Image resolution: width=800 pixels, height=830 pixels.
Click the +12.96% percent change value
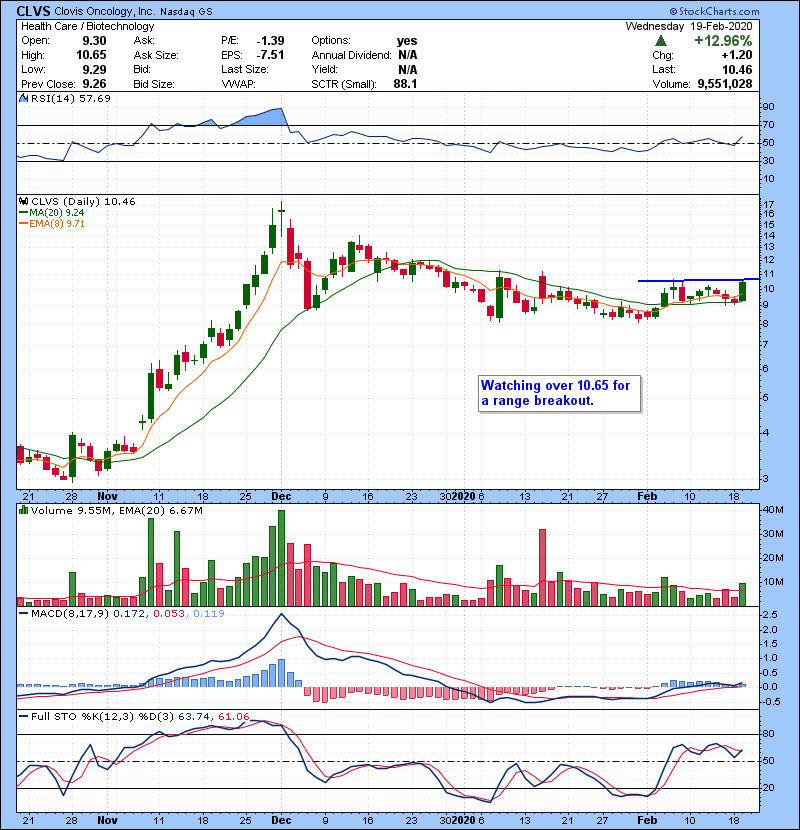723,41
